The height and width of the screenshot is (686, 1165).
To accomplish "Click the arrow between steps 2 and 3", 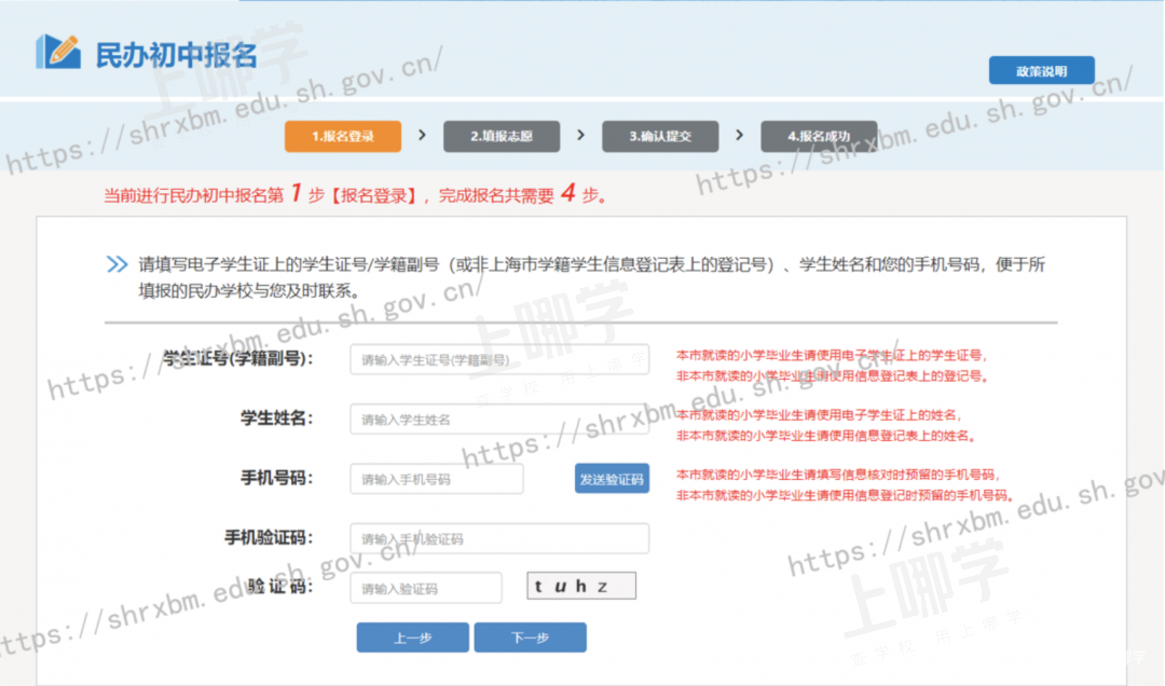I will pyautogui.click(x=581, y=135).
